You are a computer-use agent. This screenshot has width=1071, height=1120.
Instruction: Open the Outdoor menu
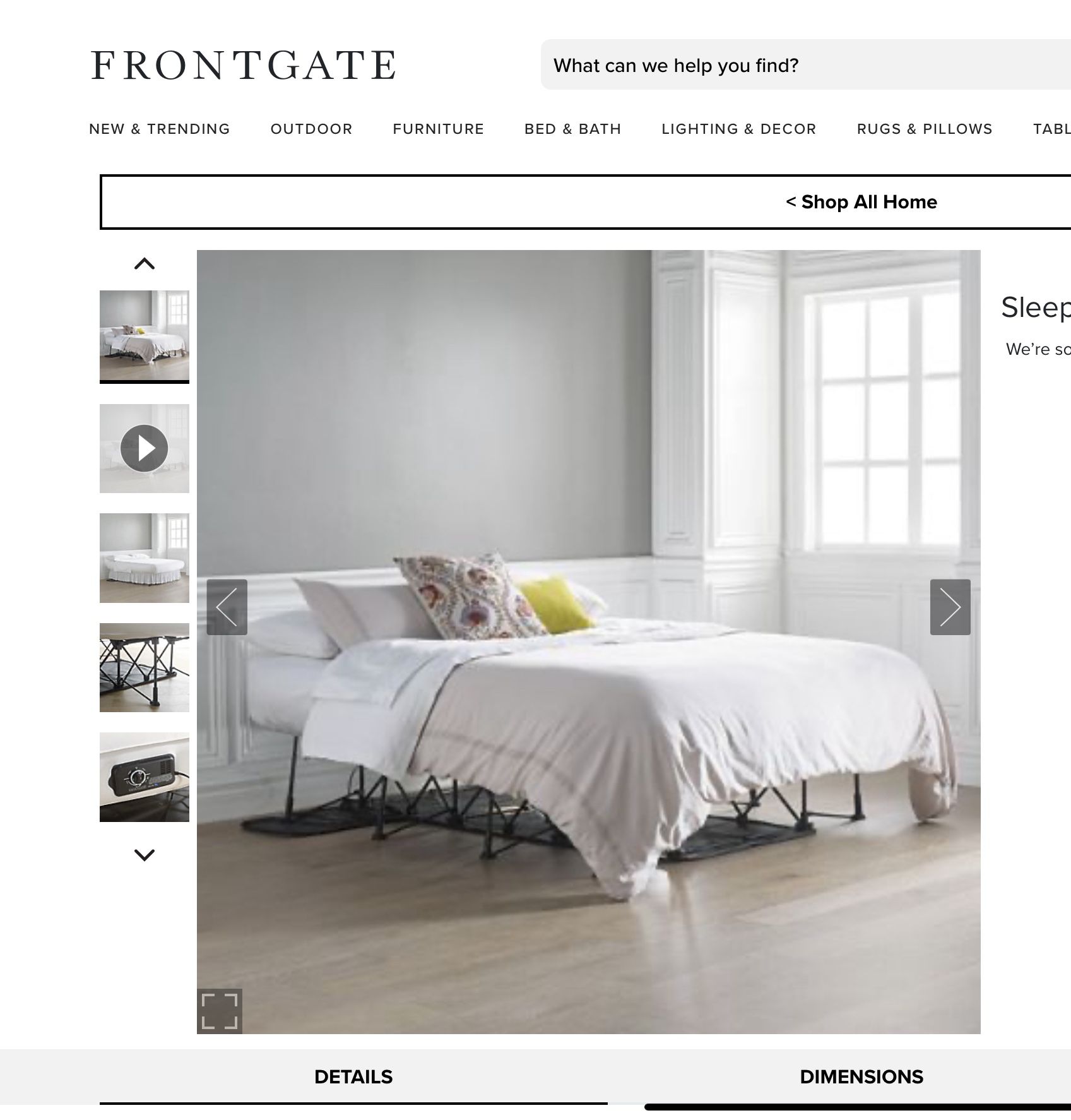[x=311, y=129]
